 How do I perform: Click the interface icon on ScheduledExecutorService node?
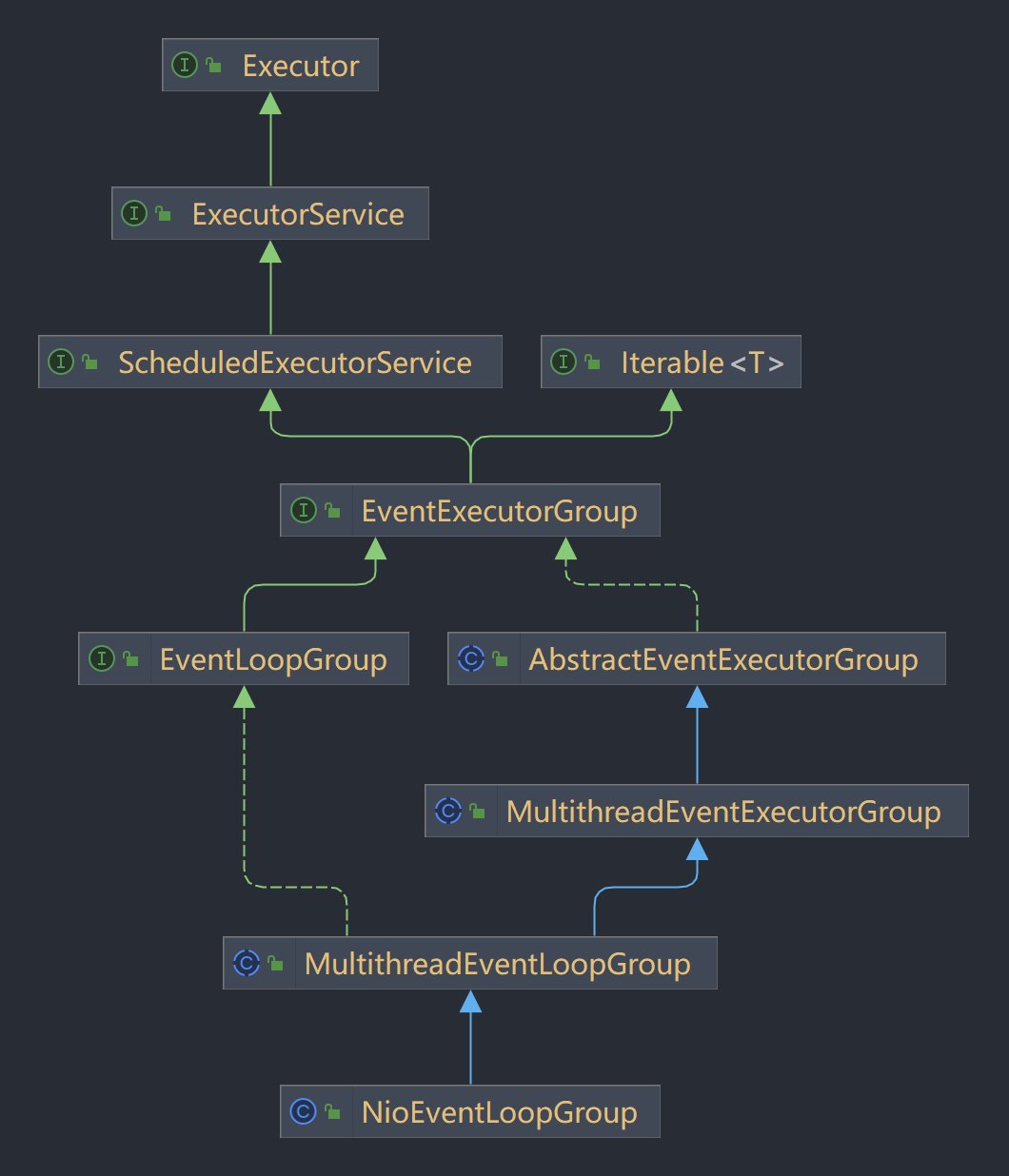[x=61, y=362]
